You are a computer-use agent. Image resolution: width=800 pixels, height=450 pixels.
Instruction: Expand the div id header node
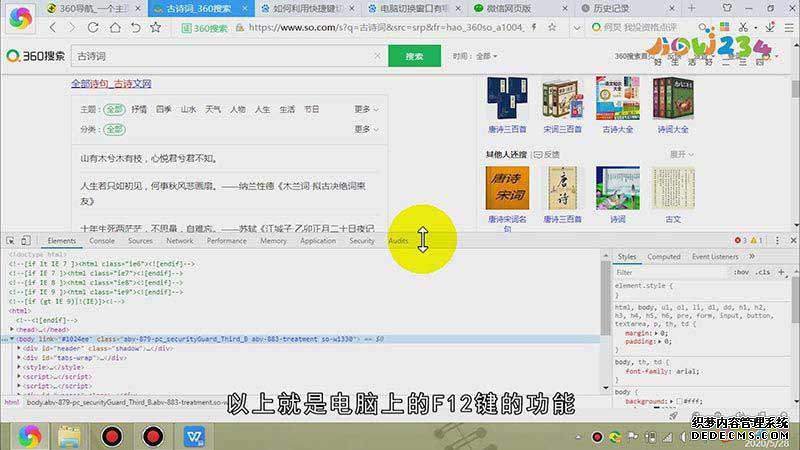click(19, 348)
